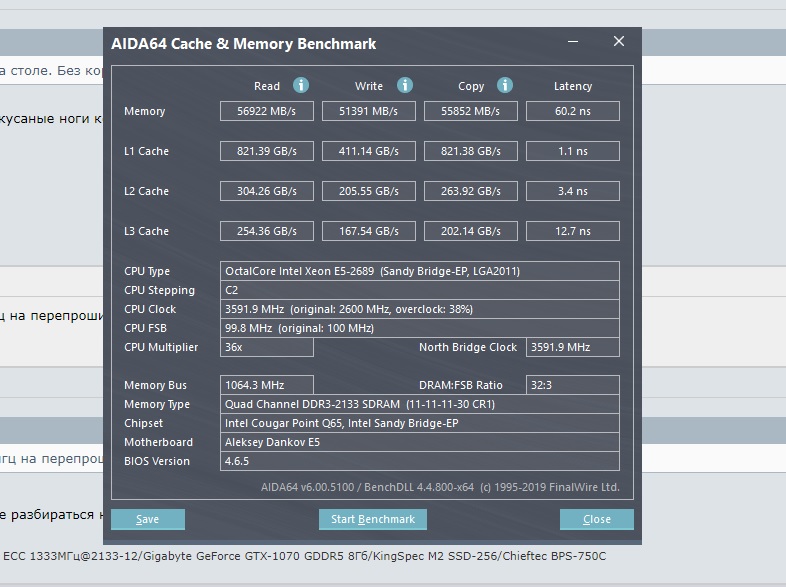This screenshot has height=587, width=786.
Task: Click the Memory row label
Action: [144, 111]
